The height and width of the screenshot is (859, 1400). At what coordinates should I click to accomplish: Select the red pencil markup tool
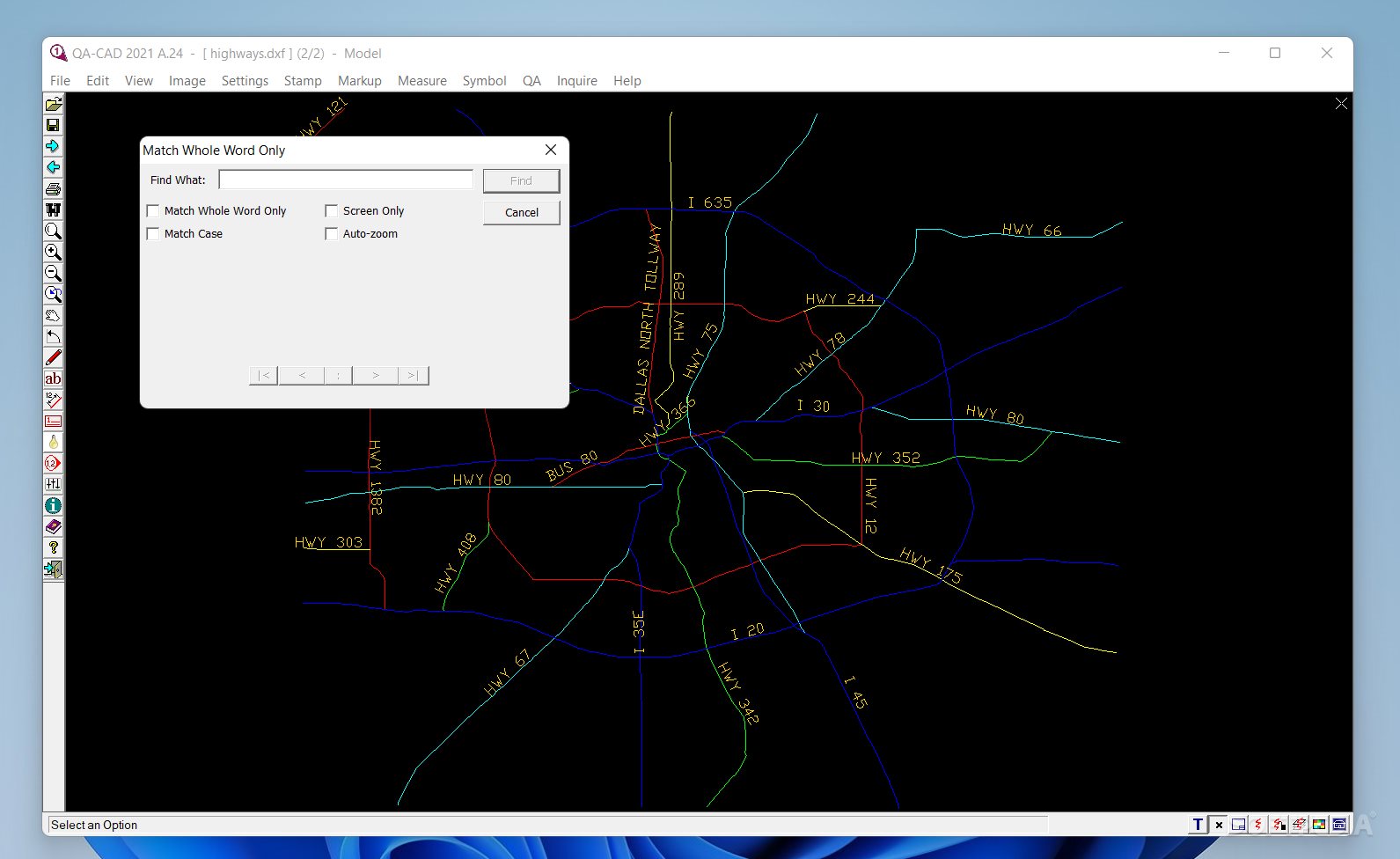[53, 357]
